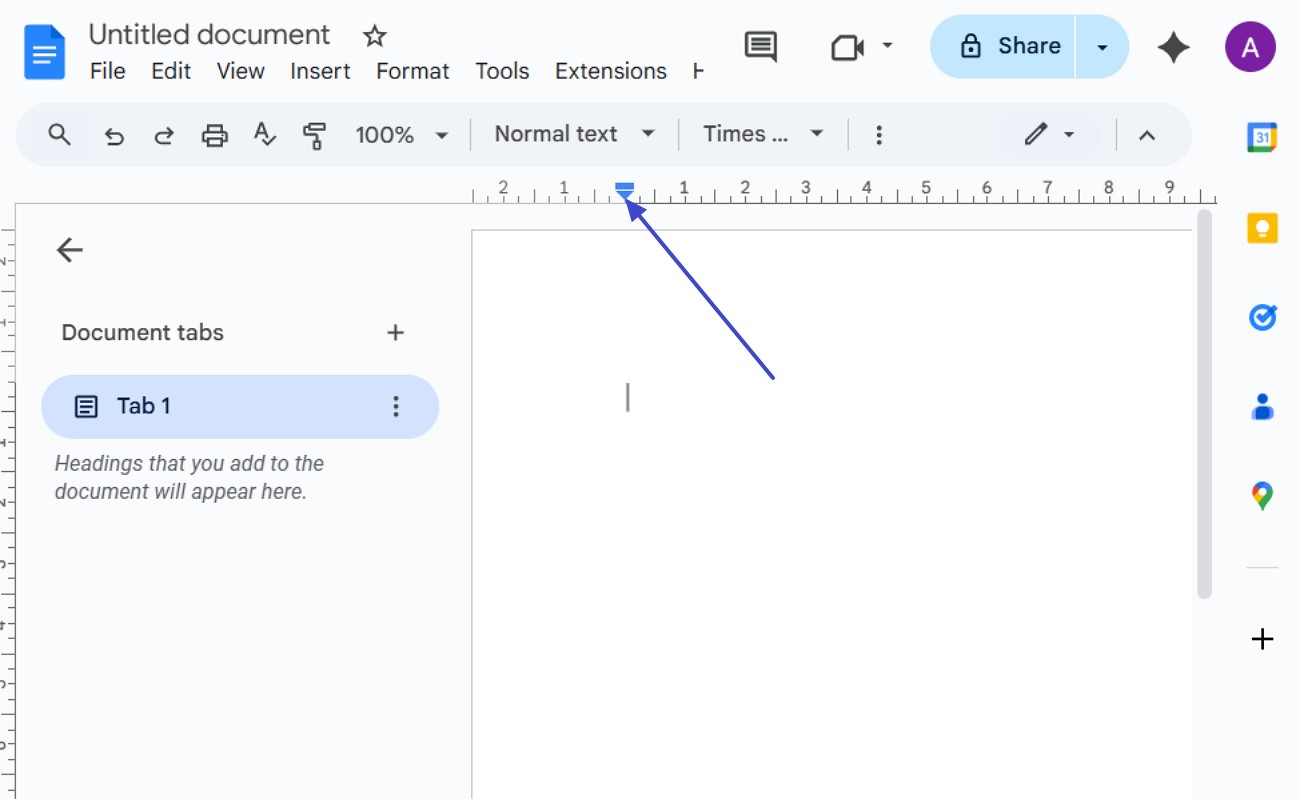Image resolution: width=1300 pixels, height=799 pixels.
Task: Open the account avatar A
Action: (1250, 47)
